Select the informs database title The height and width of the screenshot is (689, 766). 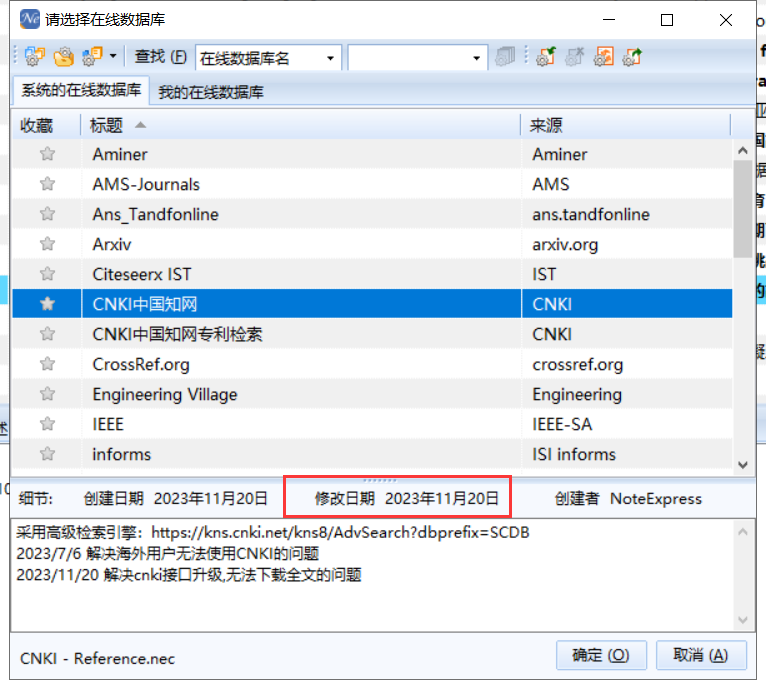pyautogui.click(x=122, y=454)
